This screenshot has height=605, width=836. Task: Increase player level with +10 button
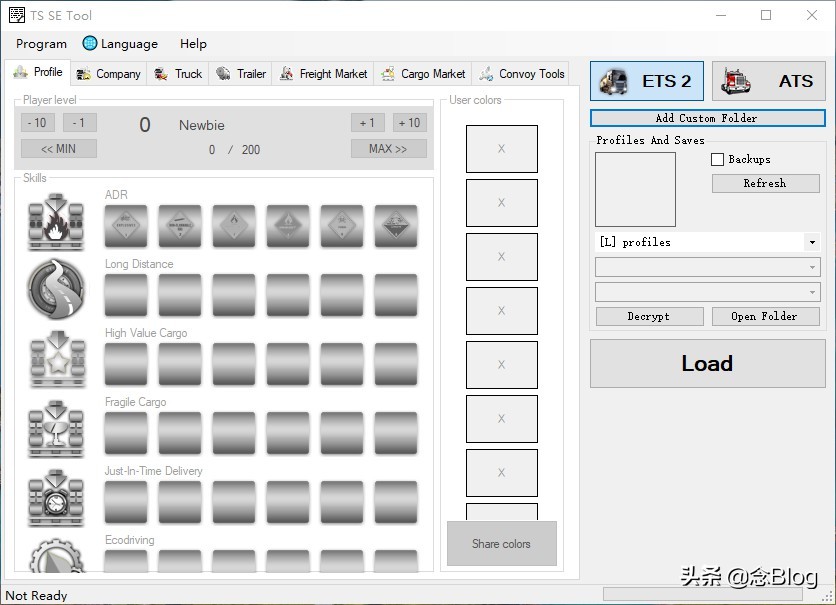[x=409, y=122]
